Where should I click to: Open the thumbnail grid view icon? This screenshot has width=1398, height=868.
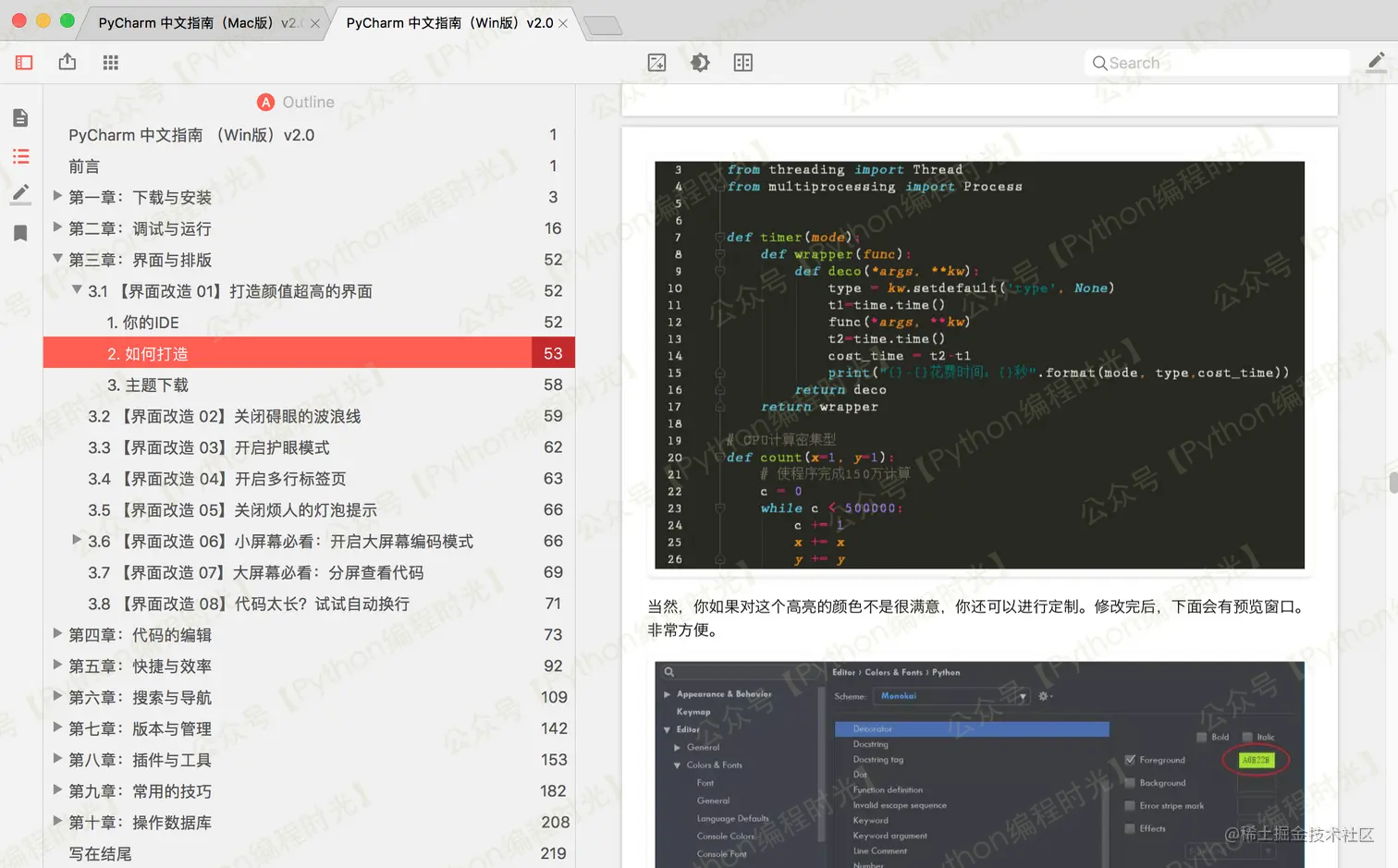[x=111, y=62]
